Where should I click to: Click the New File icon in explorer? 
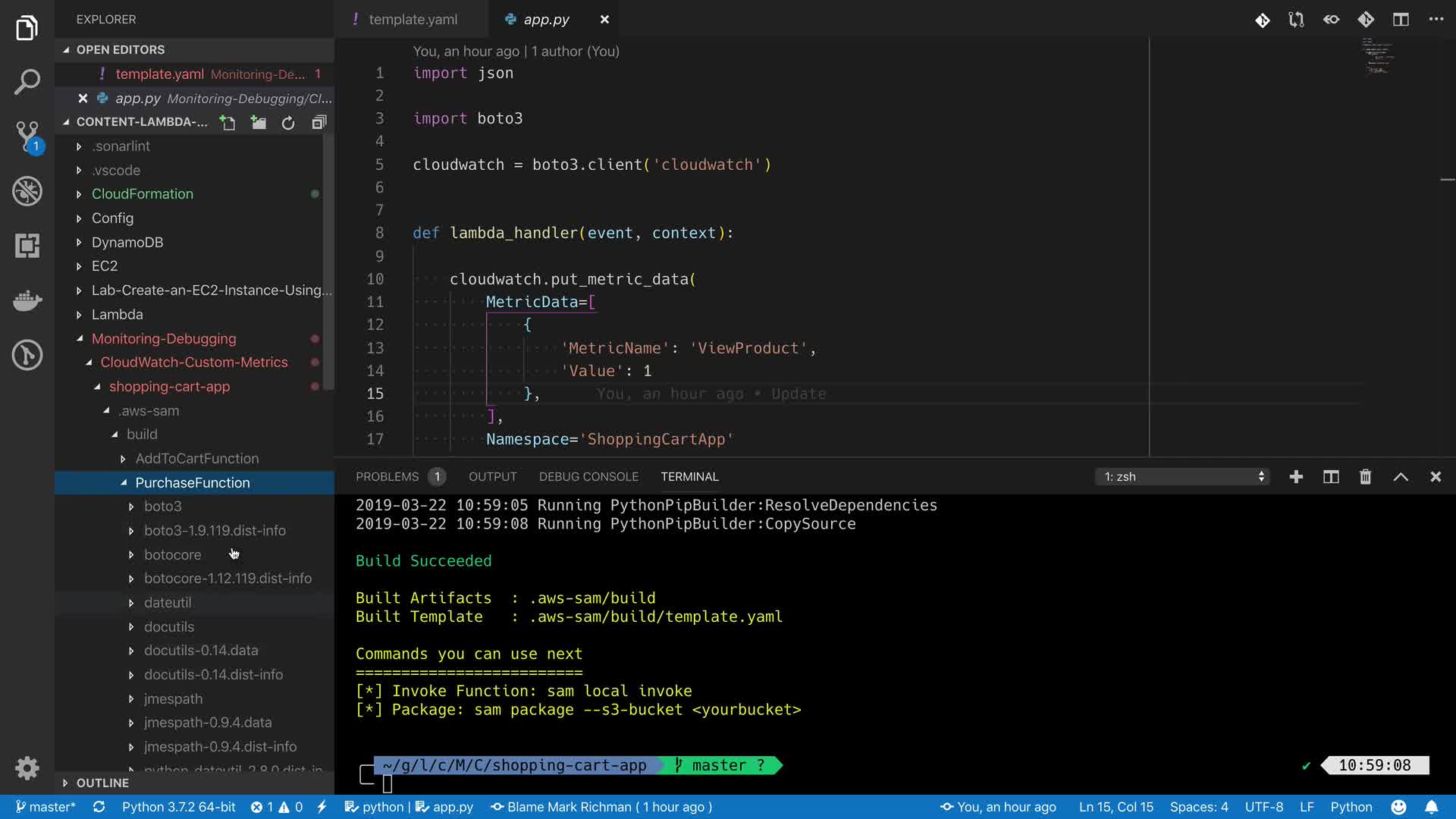tap(227, 122)
